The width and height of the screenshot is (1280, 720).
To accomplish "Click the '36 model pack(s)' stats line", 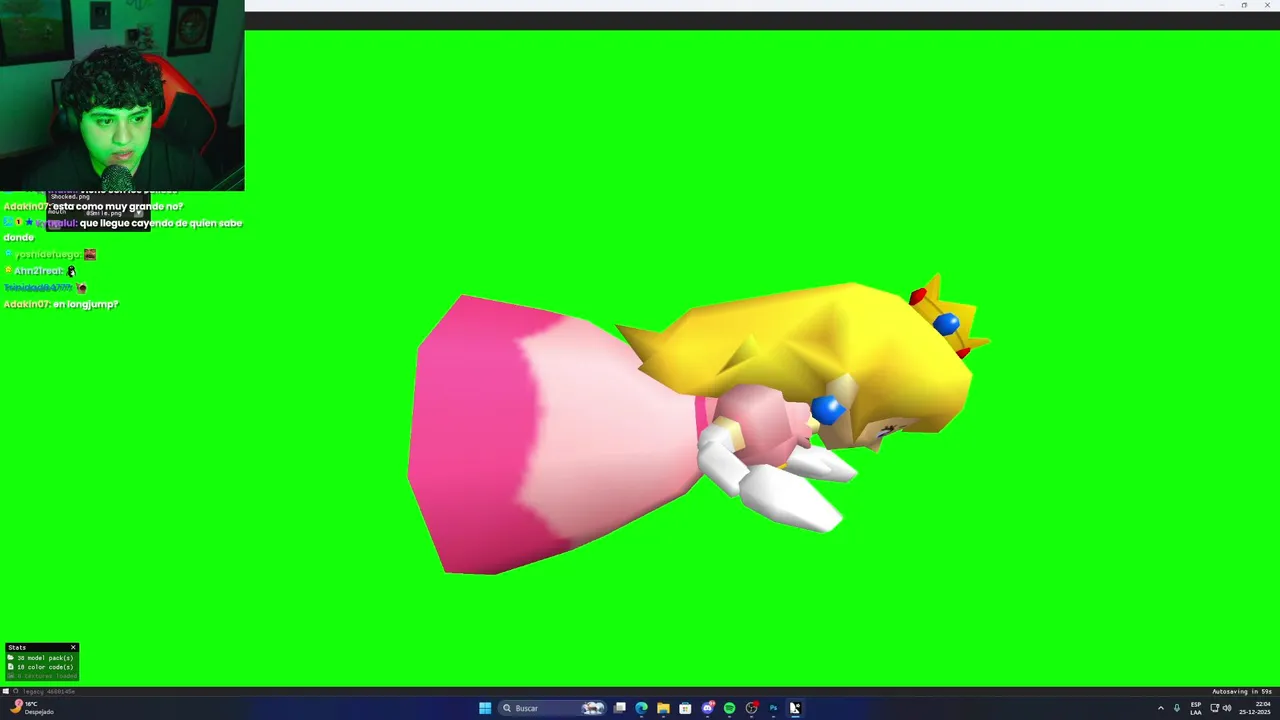I will tap(45, 658).
